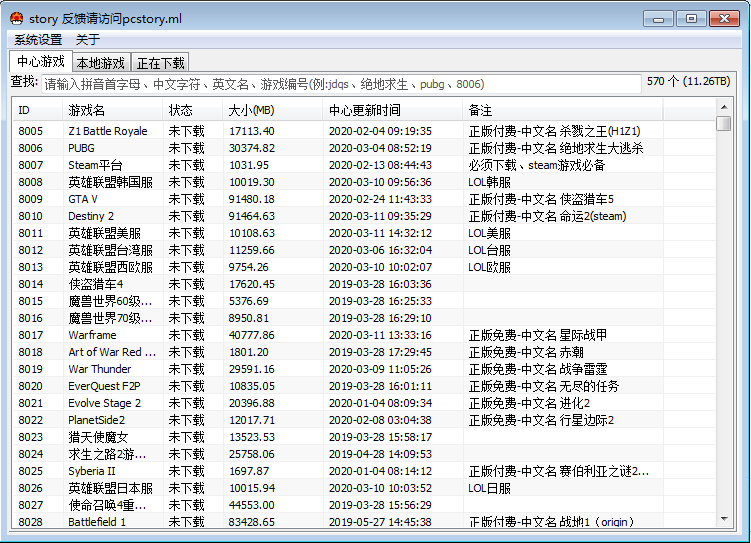
Task: Close the story window
Action: pos(724,19)
